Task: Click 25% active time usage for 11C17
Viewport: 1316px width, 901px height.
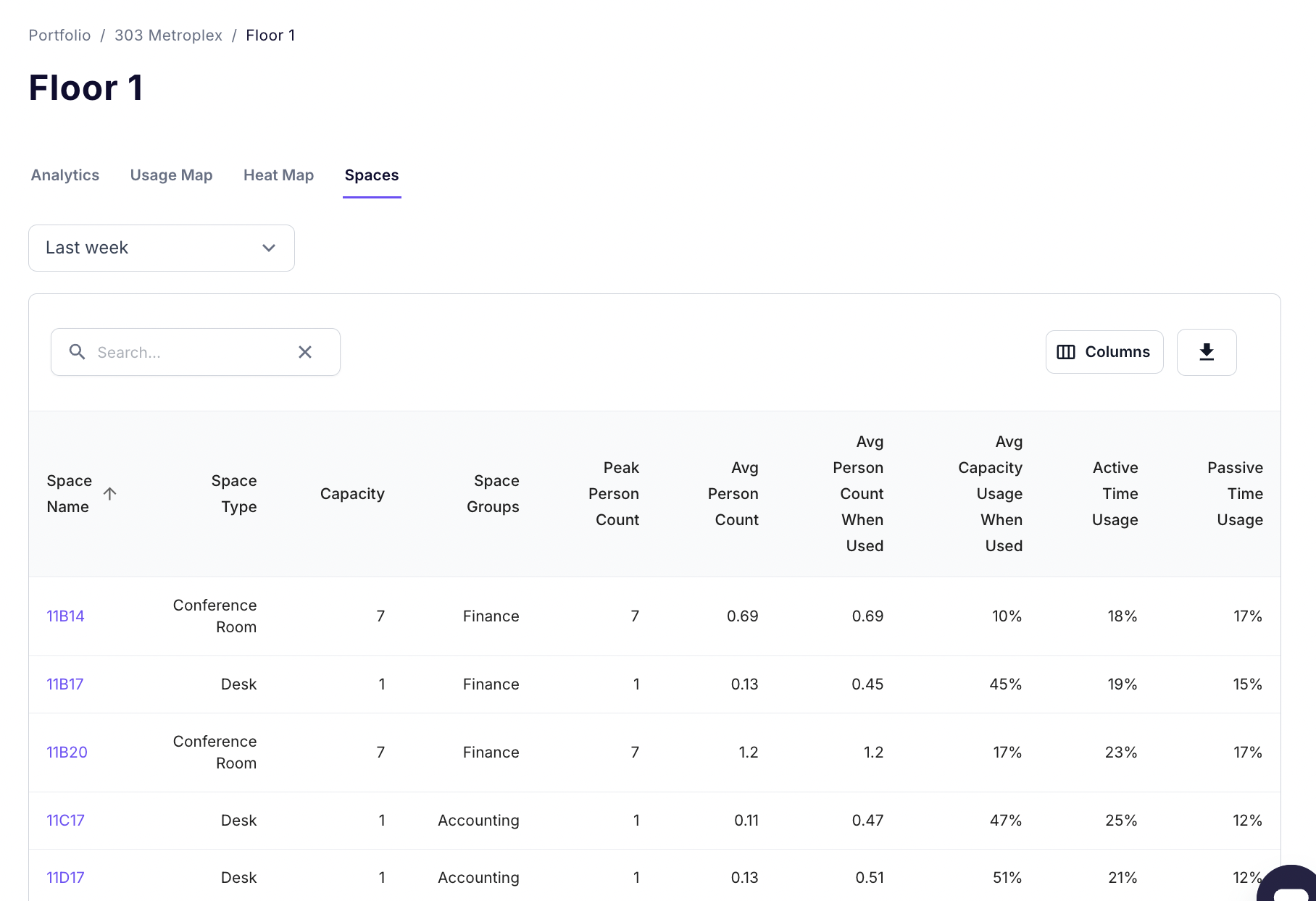Action: [x=1121, y=821]
